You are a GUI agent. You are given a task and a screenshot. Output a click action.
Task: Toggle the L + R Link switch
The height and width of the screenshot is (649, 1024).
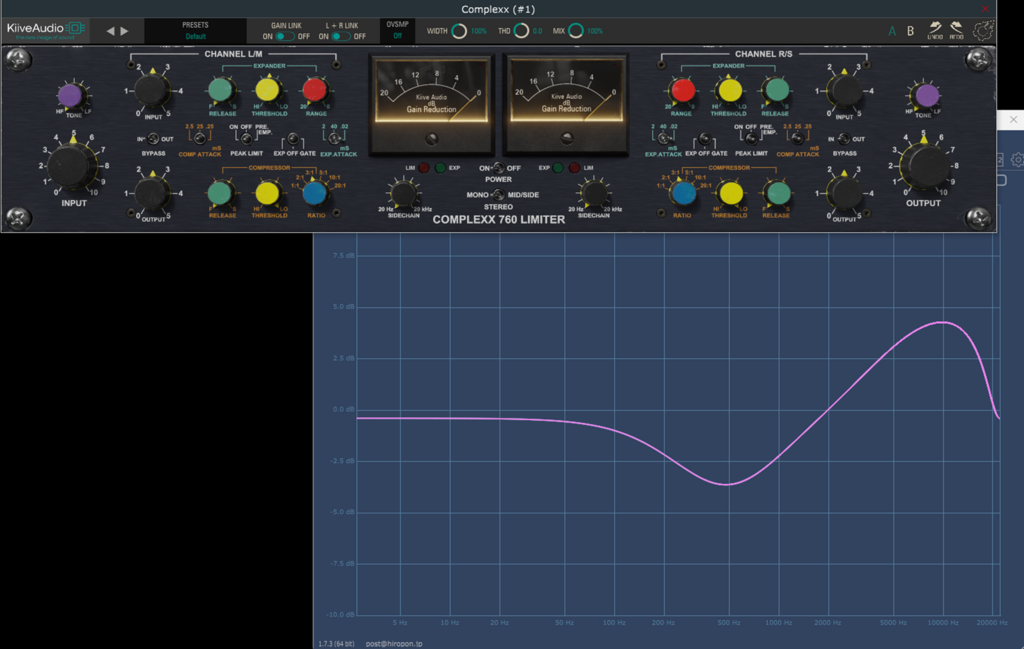(340, 37)
